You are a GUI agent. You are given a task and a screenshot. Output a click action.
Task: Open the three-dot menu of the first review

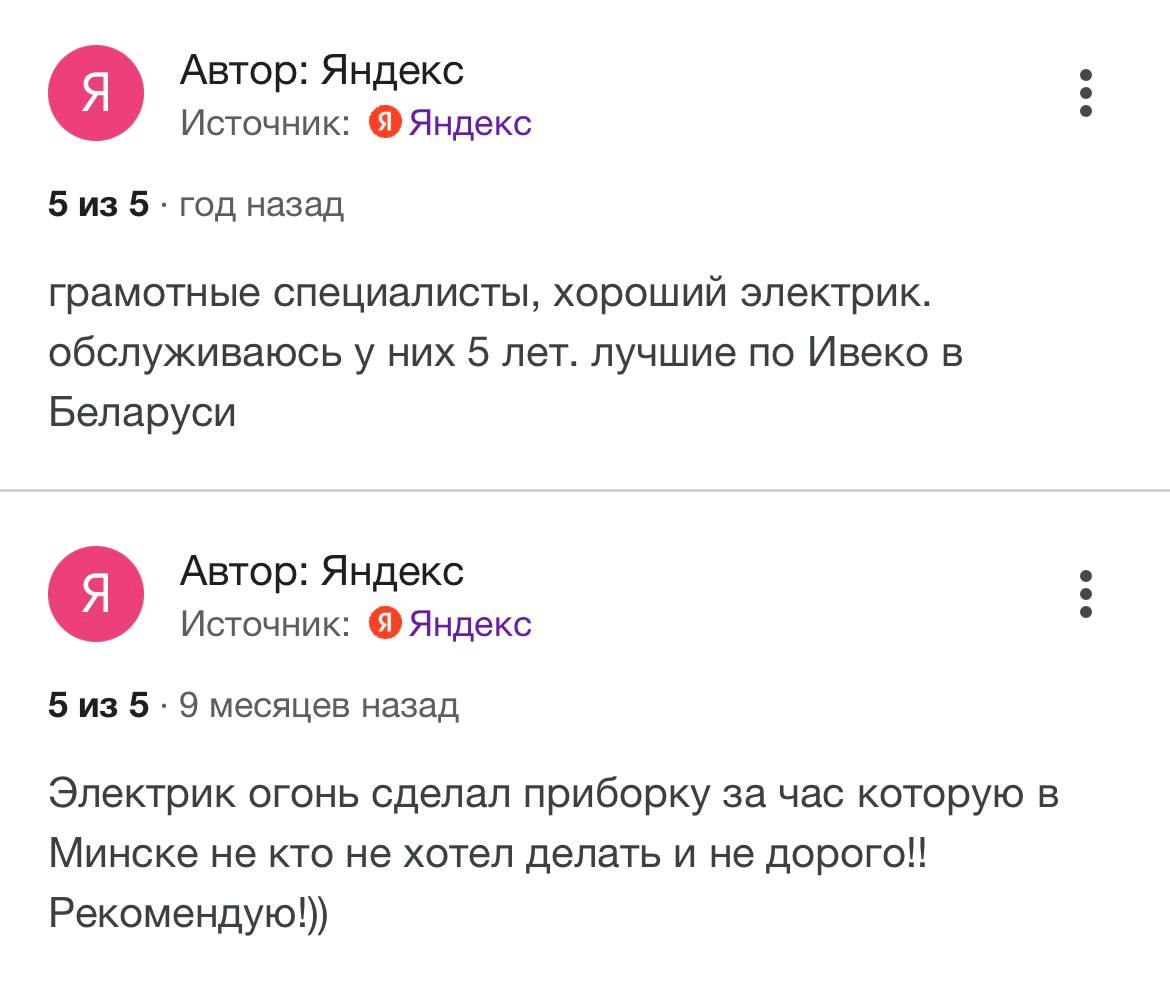[1086, 94]
